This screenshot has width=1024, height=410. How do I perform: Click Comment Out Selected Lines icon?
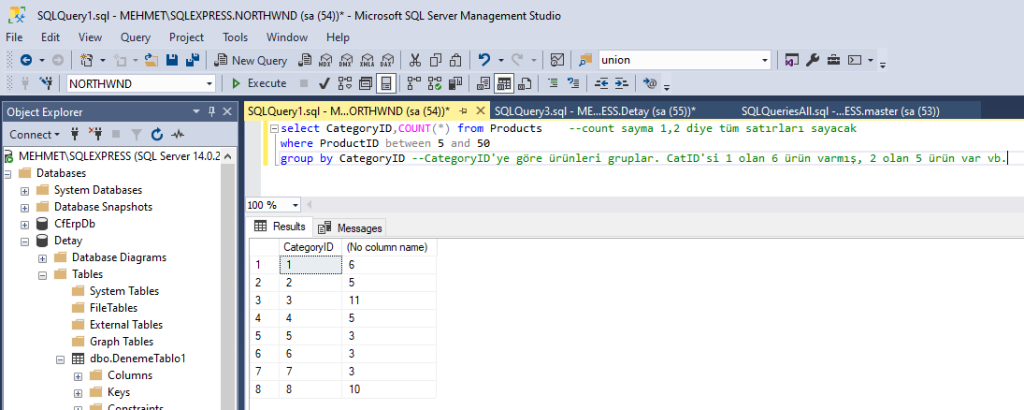(552, 83)
